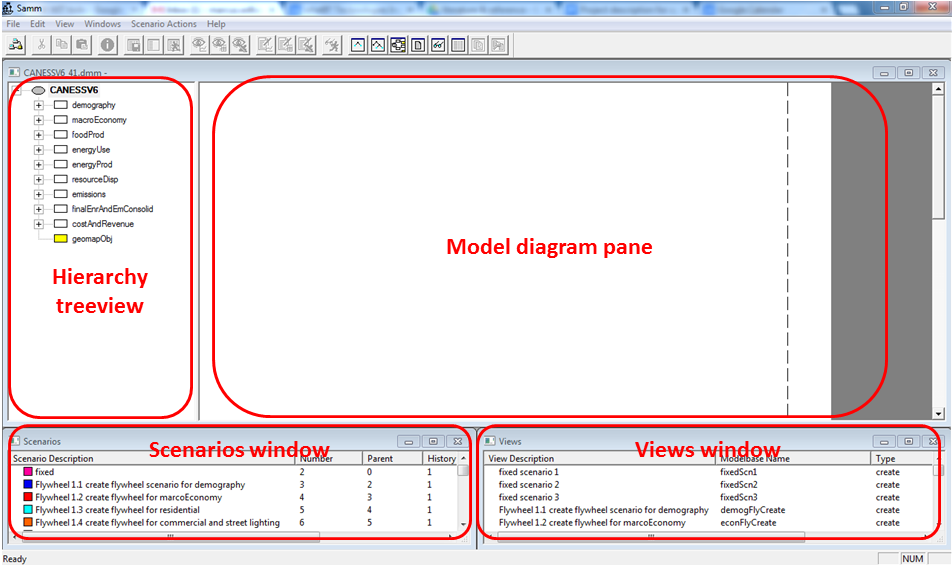Click the scissors Cut icon
The width and height of the screenshot is (952, 566).
coord(41,45)
